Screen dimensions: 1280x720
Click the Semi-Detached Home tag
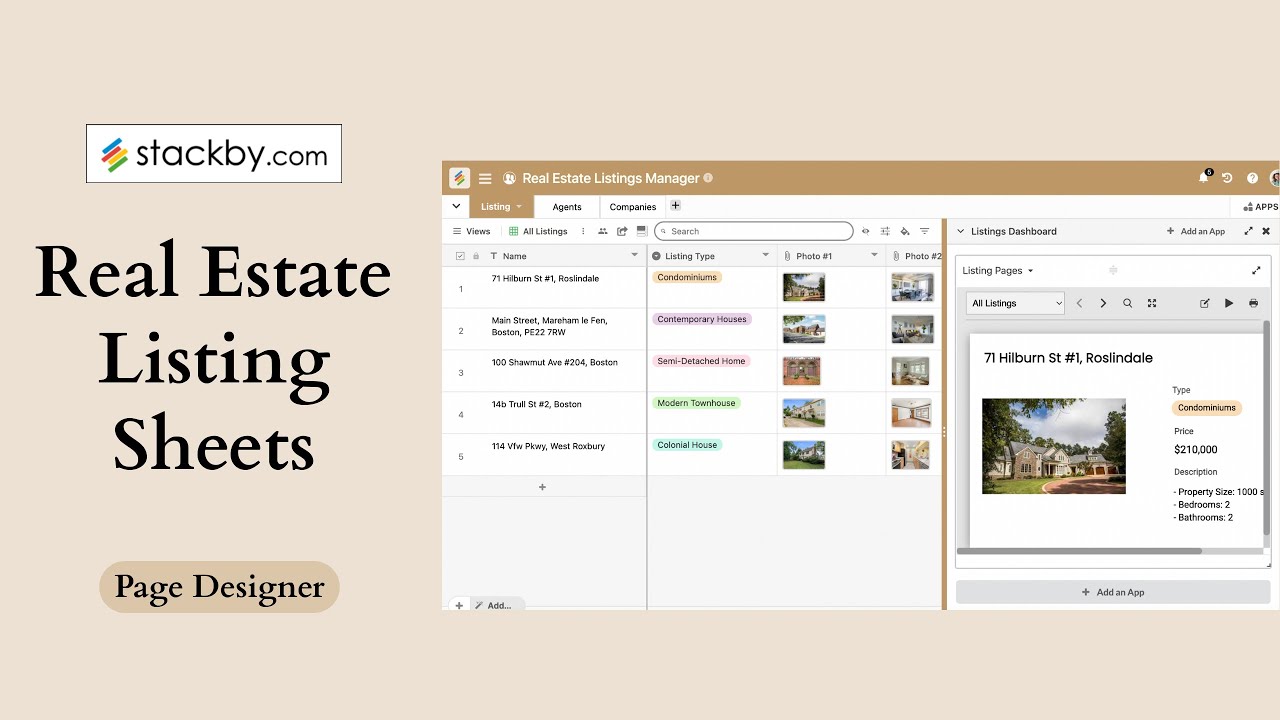point(701,361)
